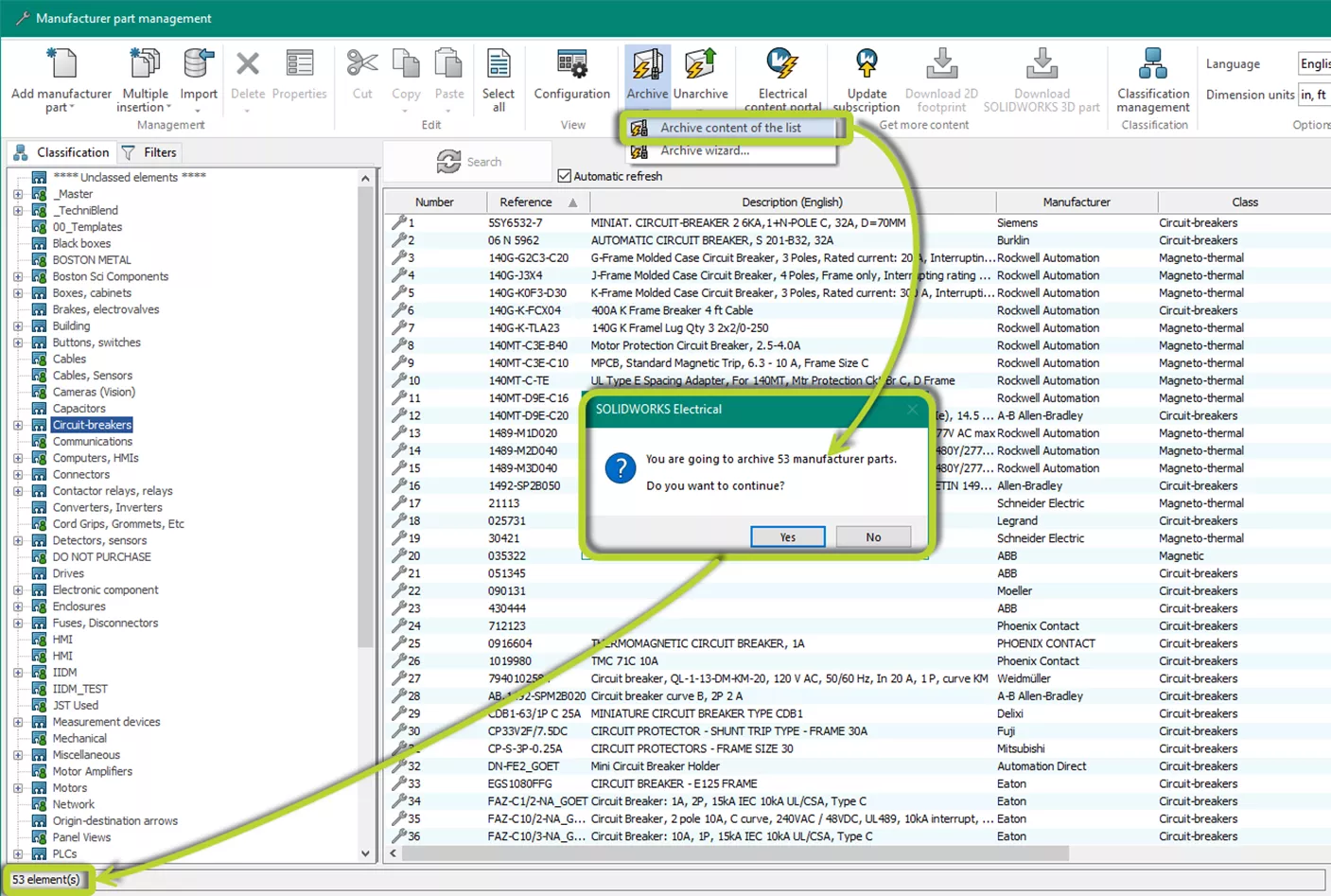Click the Unarchive tool
This screenshot has height=896, width=1331.
(x=701, y=76)
